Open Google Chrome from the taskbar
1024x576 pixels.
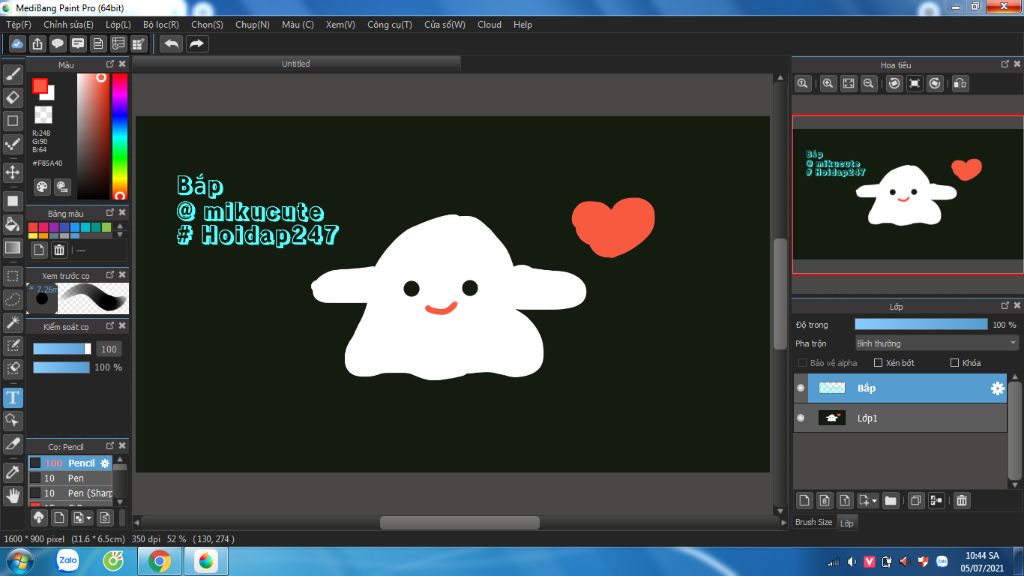click(159, 562)
